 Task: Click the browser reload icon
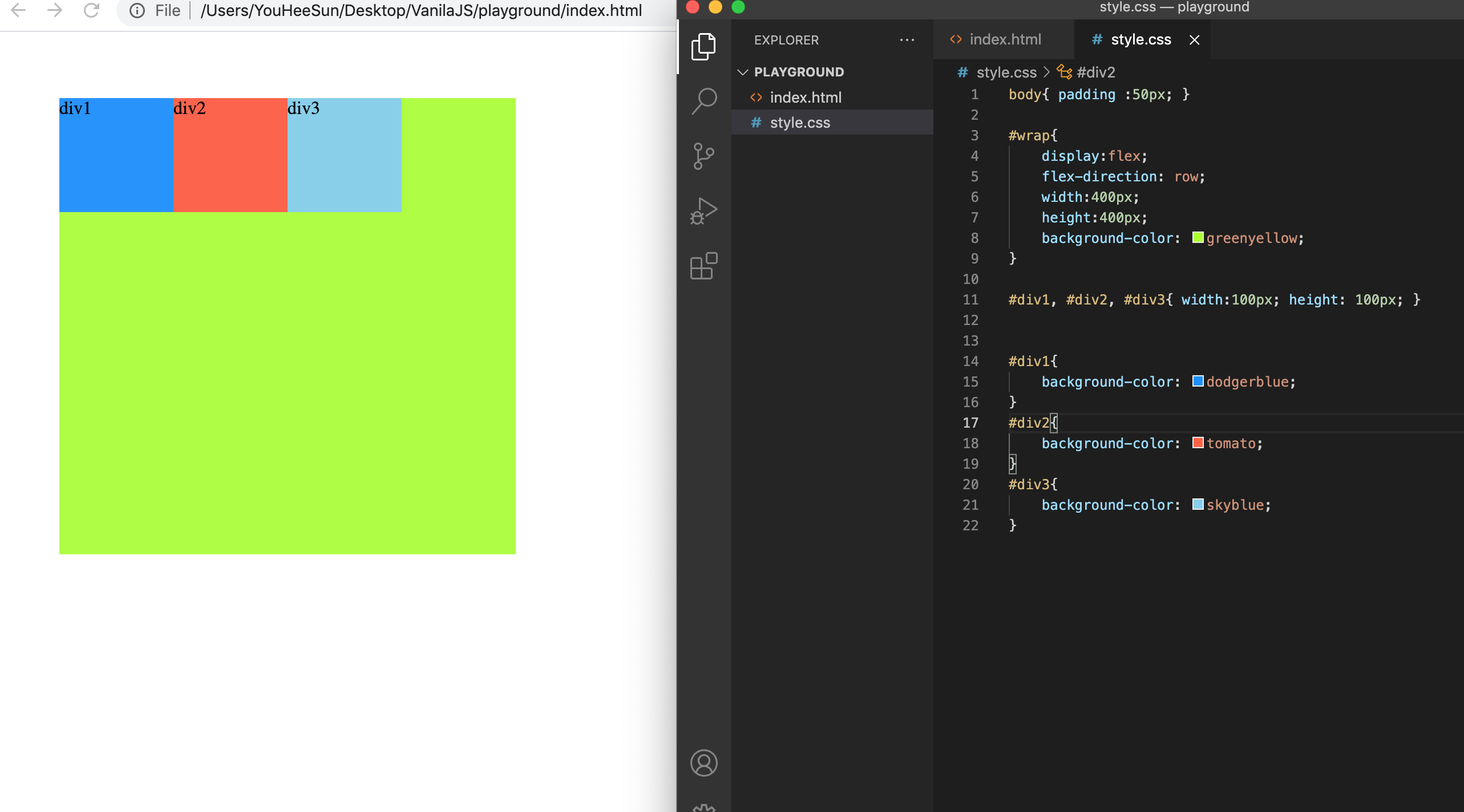tap(91, 10)
